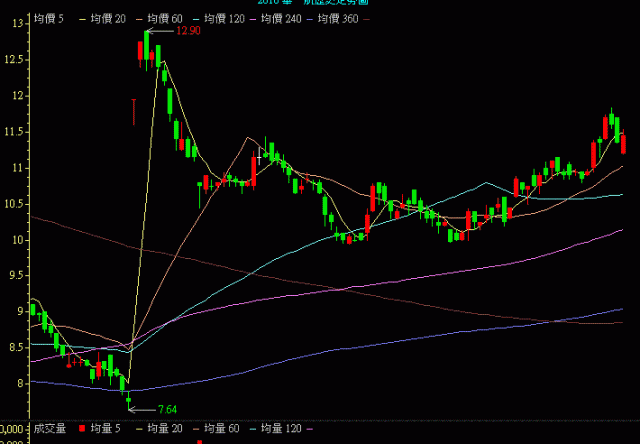Select the 均價 360 moving average legend

click(x=338, y=19)
